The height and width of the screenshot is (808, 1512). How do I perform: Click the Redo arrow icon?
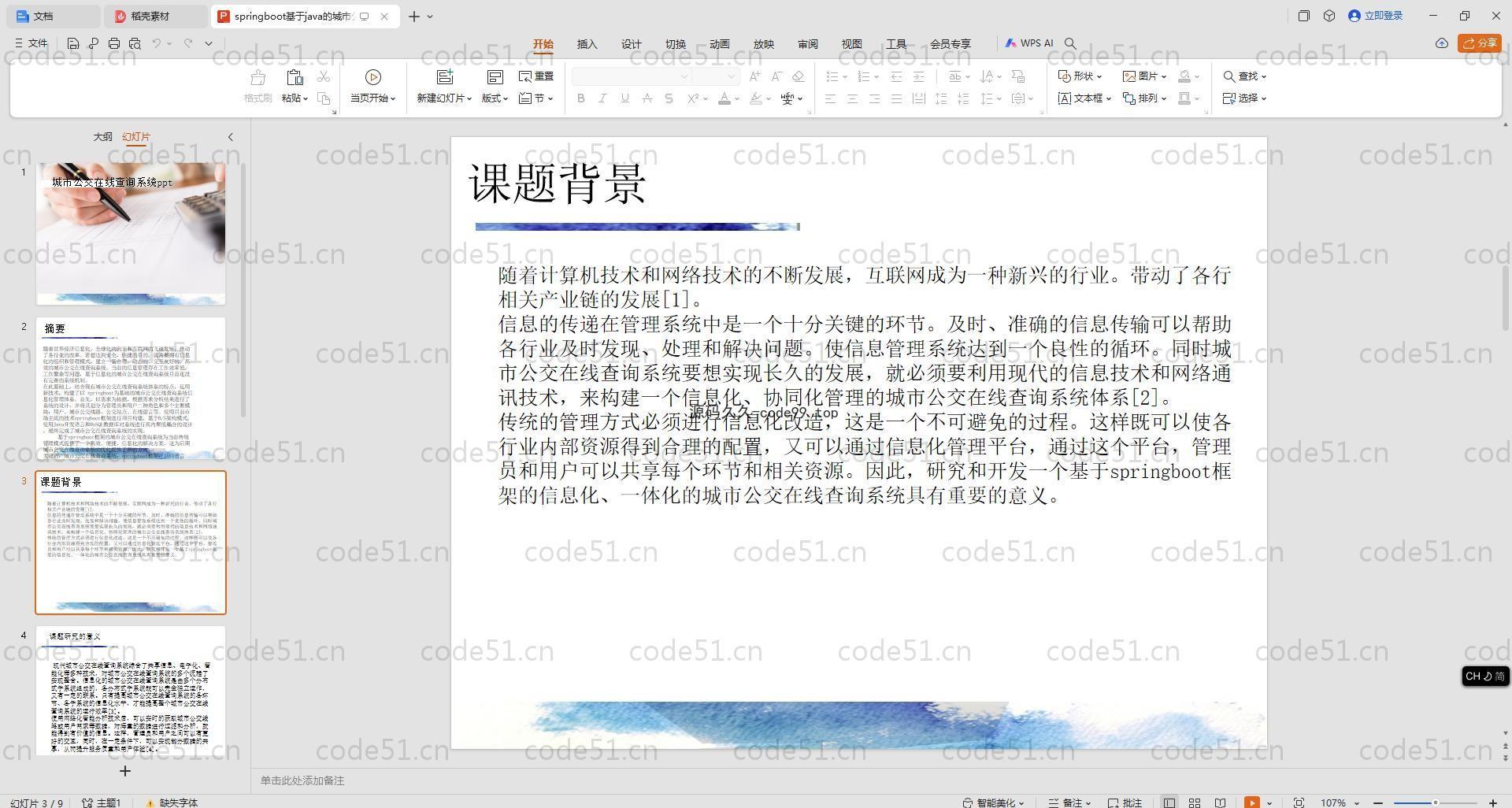[x=188, y=43]
